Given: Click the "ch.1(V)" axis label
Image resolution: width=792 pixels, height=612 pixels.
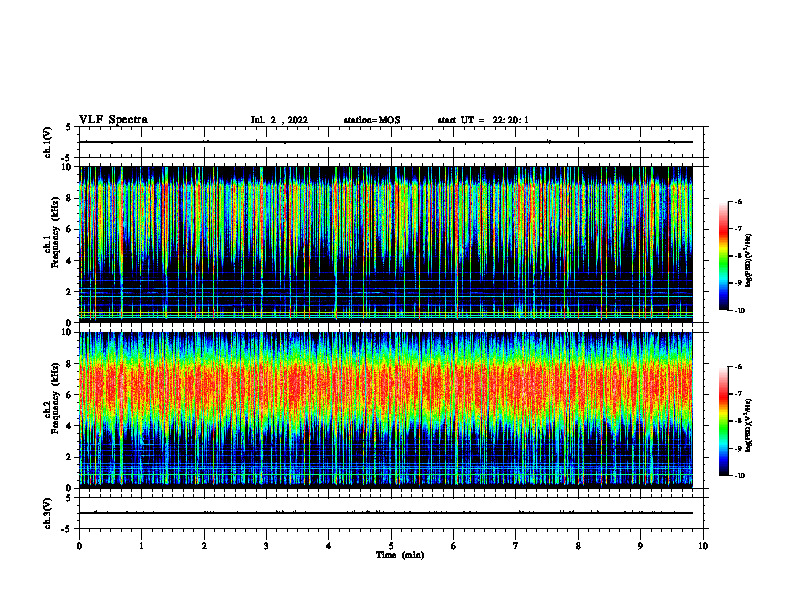Looking at the screenshot, I should click(x=48, y=142).
